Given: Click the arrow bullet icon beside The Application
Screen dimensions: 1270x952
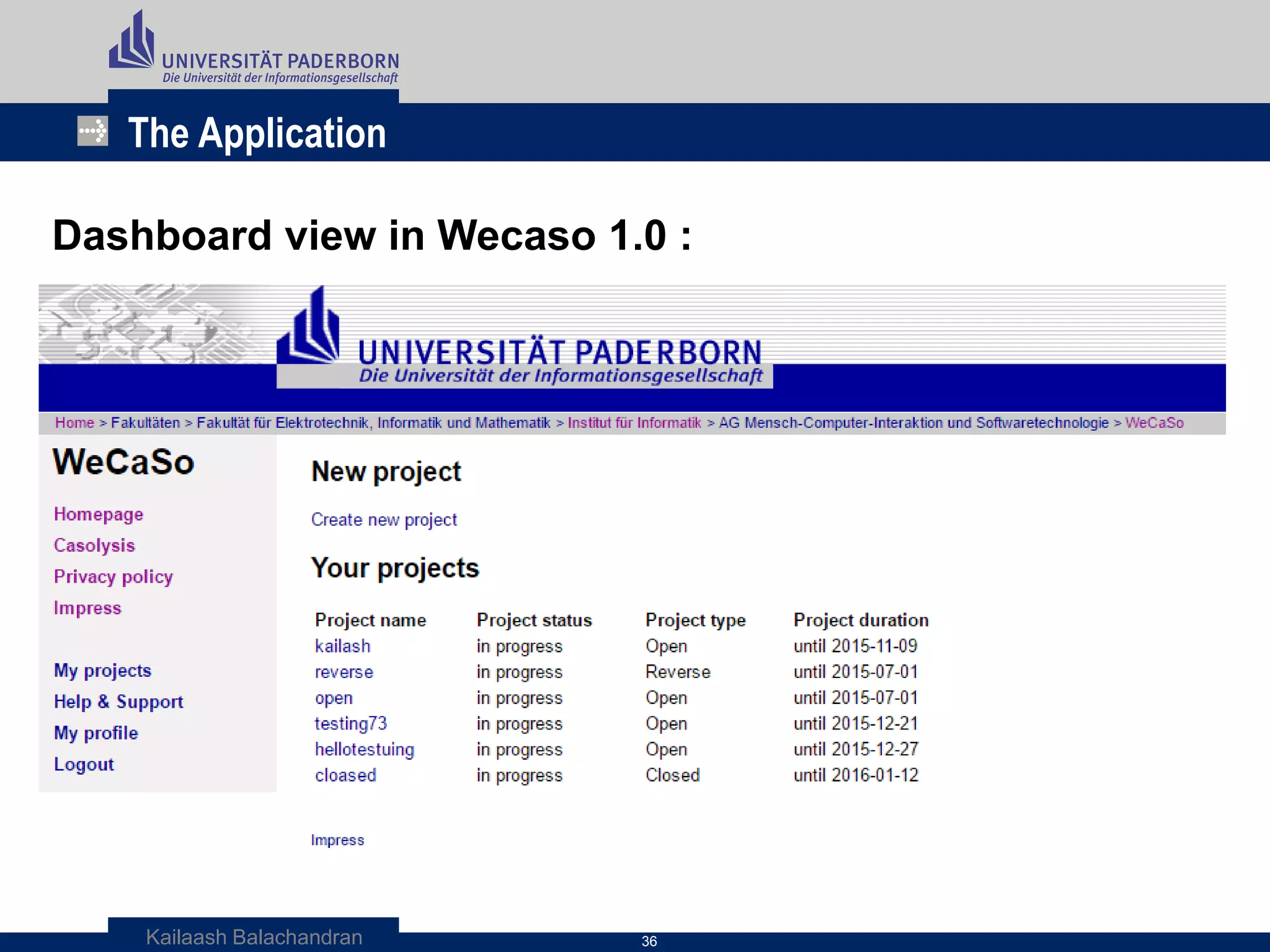Looking at the screenshot, I should pyautogui.click(x=93, y=131).
